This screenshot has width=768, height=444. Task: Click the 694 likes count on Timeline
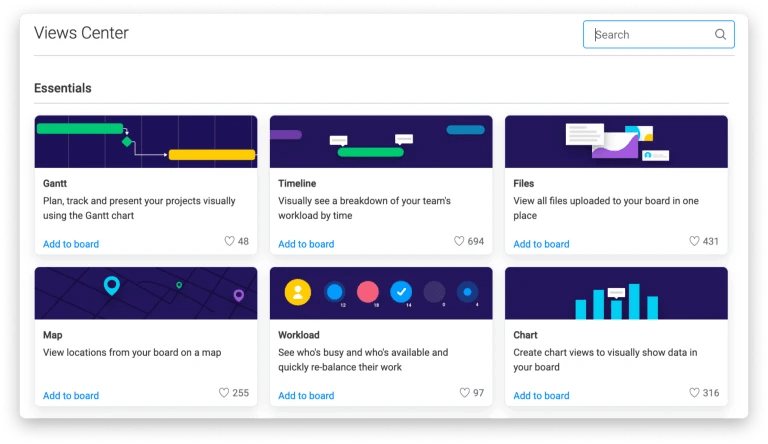(x=476, y=241)
